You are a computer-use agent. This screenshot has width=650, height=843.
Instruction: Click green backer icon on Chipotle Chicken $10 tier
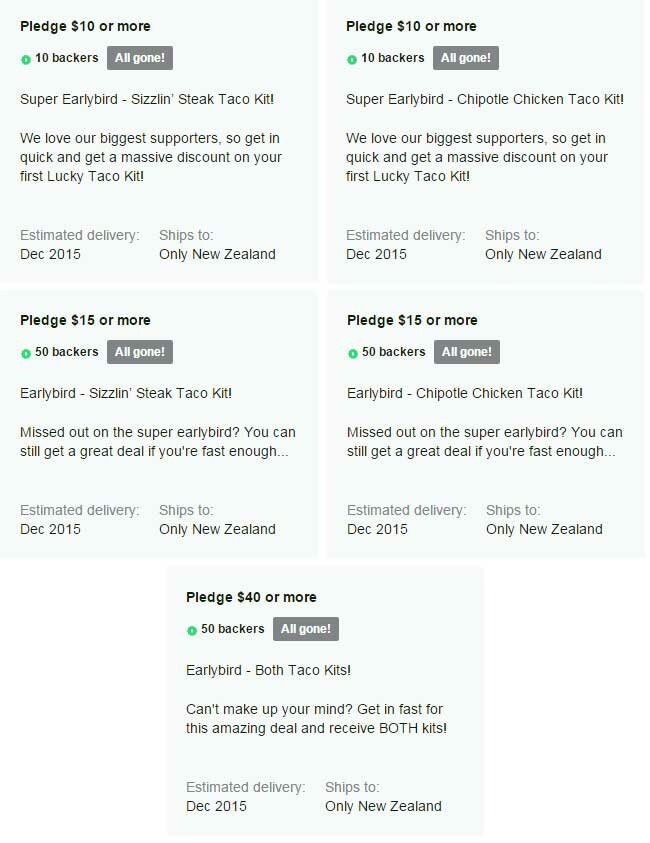(x=352, y=59)
